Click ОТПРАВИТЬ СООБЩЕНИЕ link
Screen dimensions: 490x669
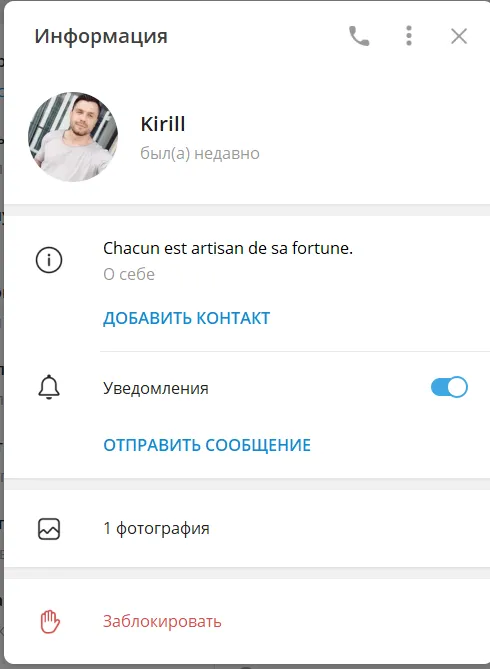point(207,445)
